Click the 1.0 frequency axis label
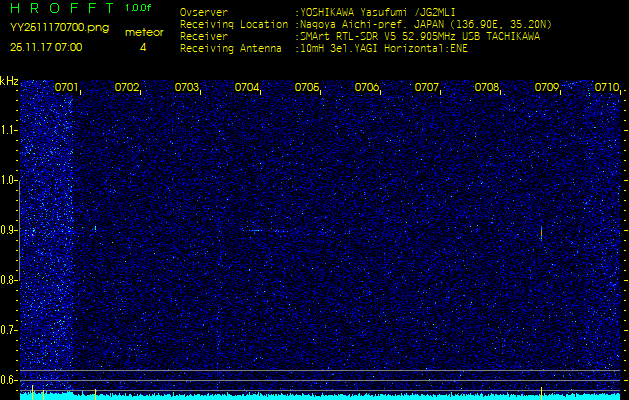The width and height of the screenshot is (629, 400). click(x=7, y=181)
